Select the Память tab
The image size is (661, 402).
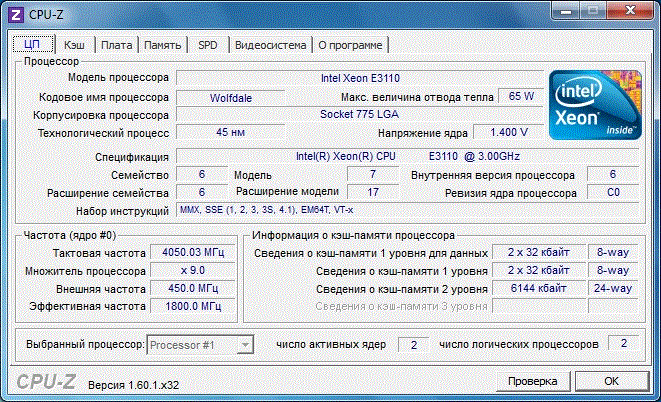(x=162, y=45)
